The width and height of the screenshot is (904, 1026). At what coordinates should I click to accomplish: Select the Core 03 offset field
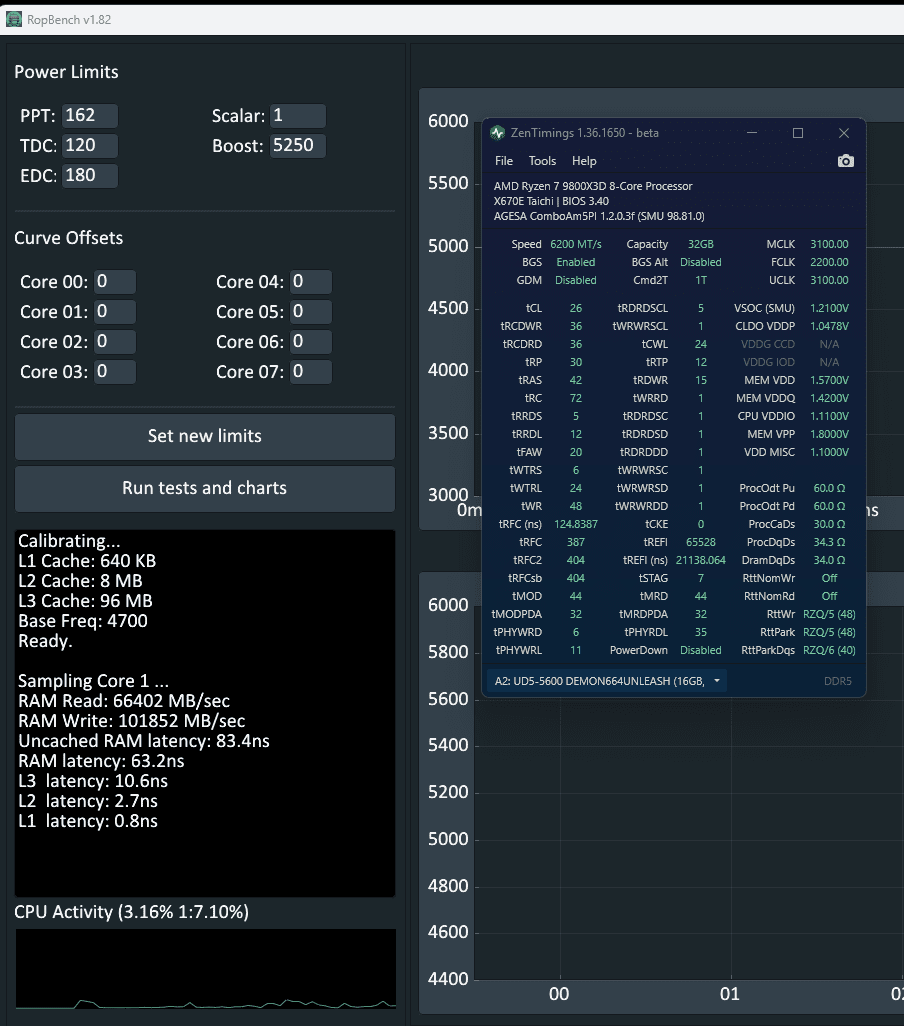pos(114,372)
